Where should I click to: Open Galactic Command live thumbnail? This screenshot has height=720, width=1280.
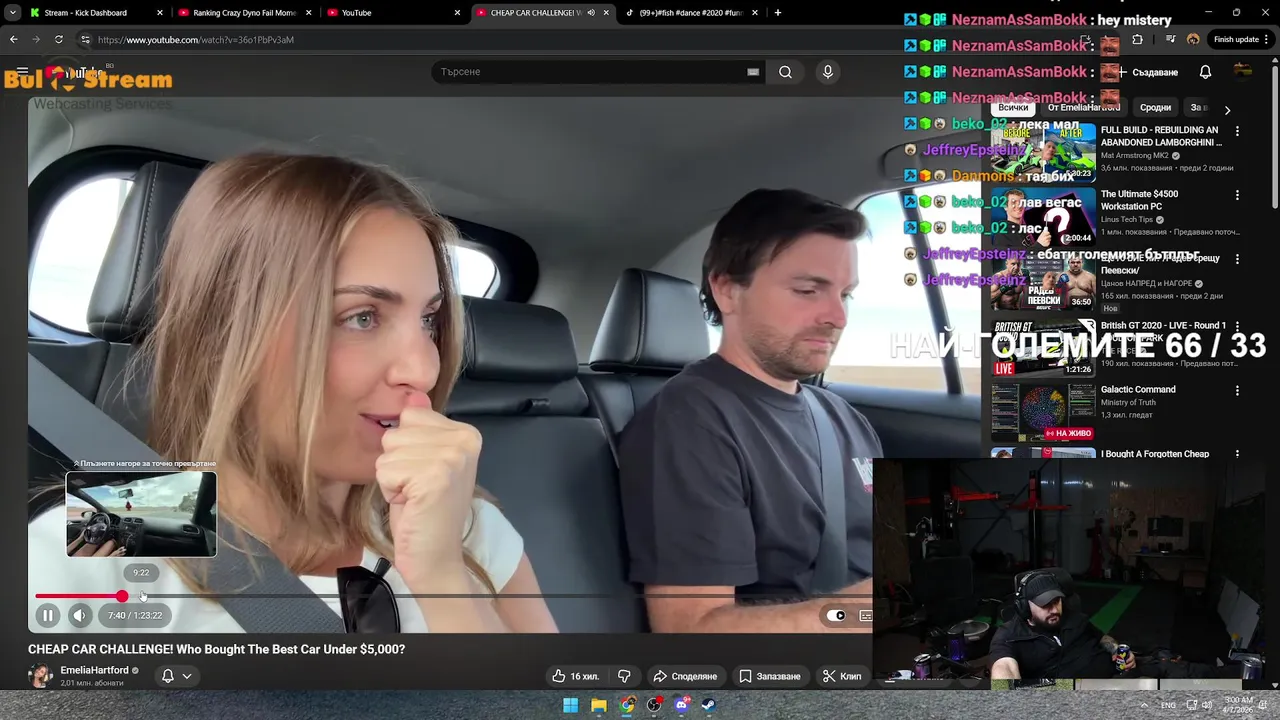(1043, 411)
